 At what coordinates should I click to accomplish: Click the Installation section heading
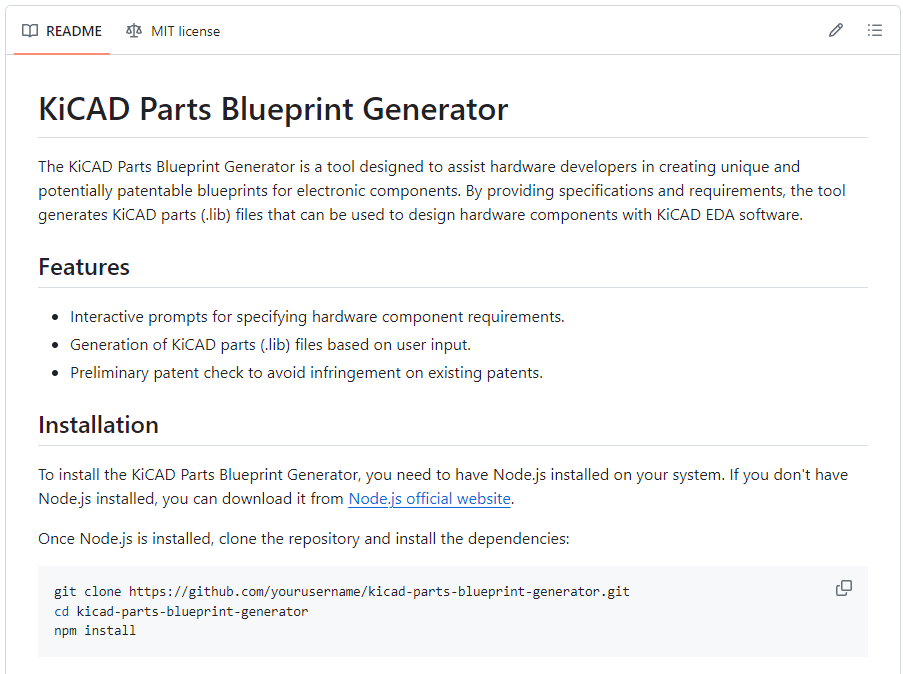pyautogui.click(x=98, y=425)
